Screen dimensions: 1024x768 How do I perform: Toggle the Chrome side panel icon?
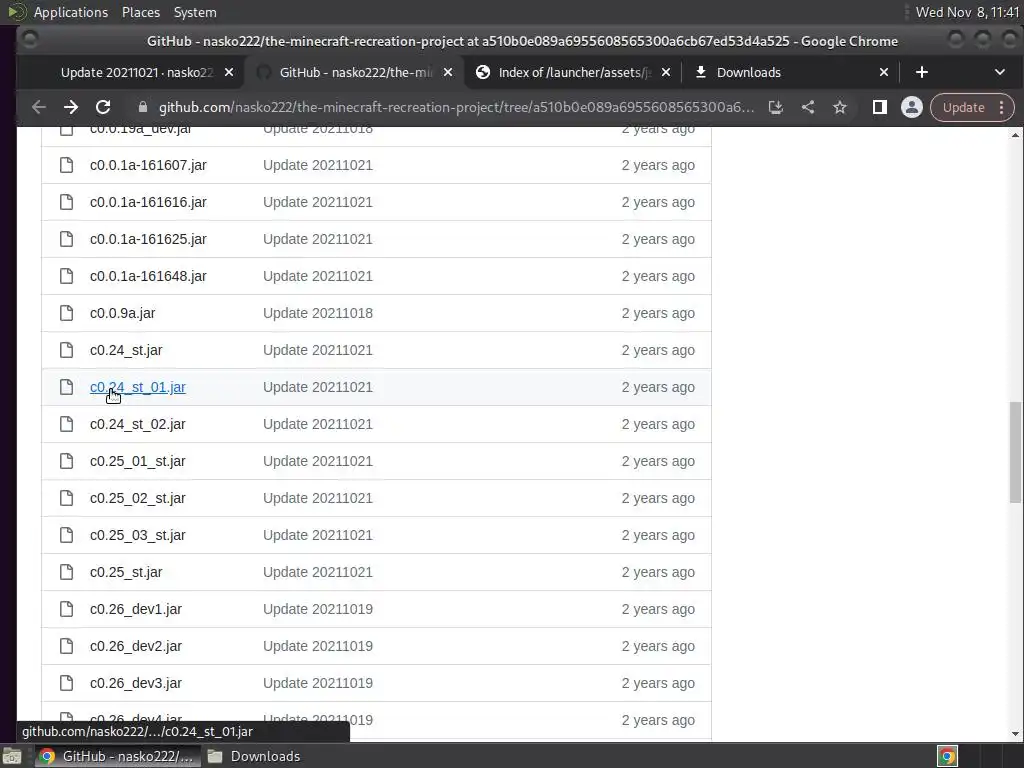[880, 107]
